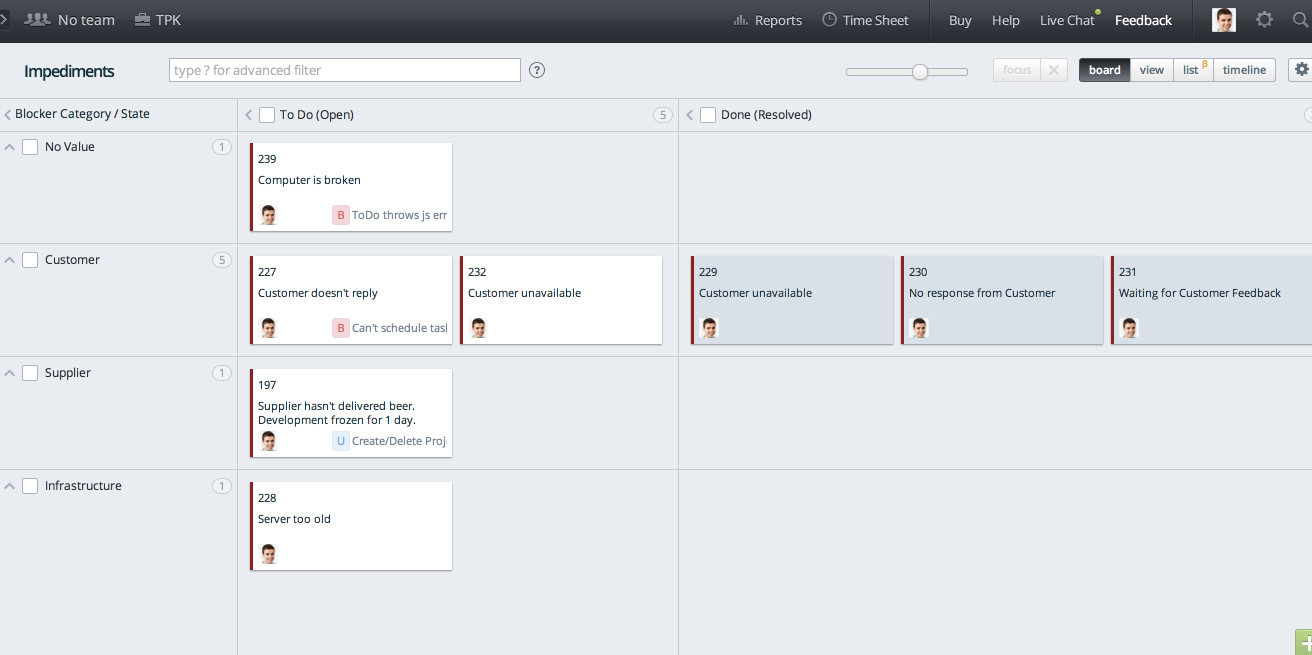
Task: Click the Feedback button in top bar
Action: click(1142, 19)
